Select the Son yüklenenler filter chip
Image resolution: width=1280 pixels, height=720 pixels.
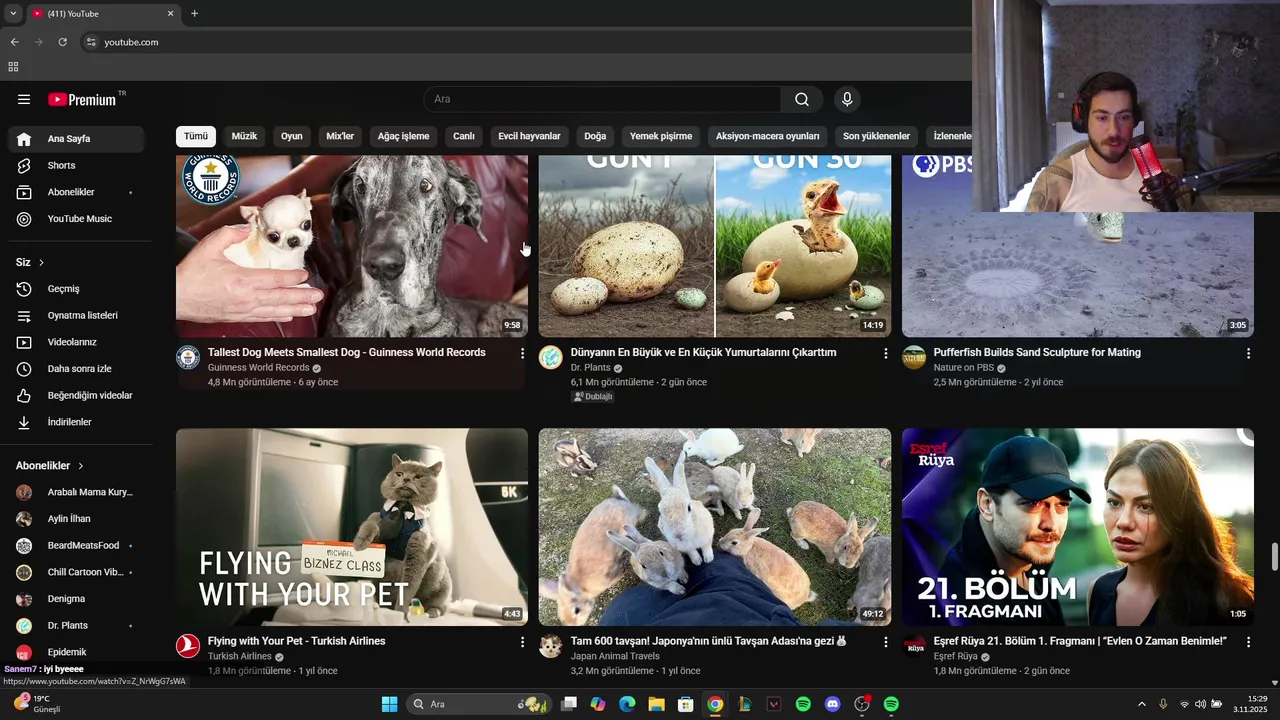point(876,136)
